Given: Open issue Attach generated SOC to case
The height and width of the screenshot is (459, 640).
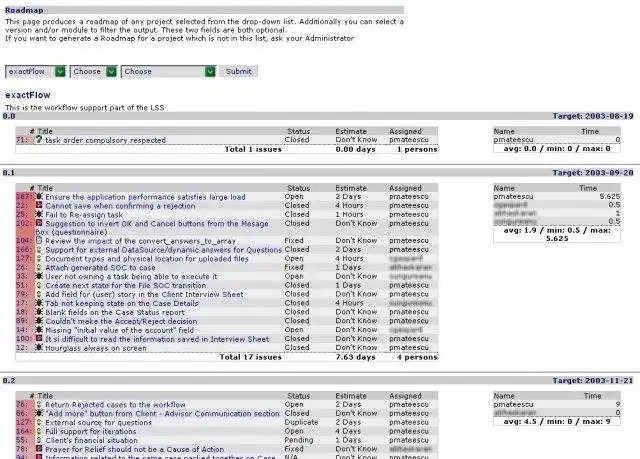Looking at the screenshot, I should [x=100, y=268].
